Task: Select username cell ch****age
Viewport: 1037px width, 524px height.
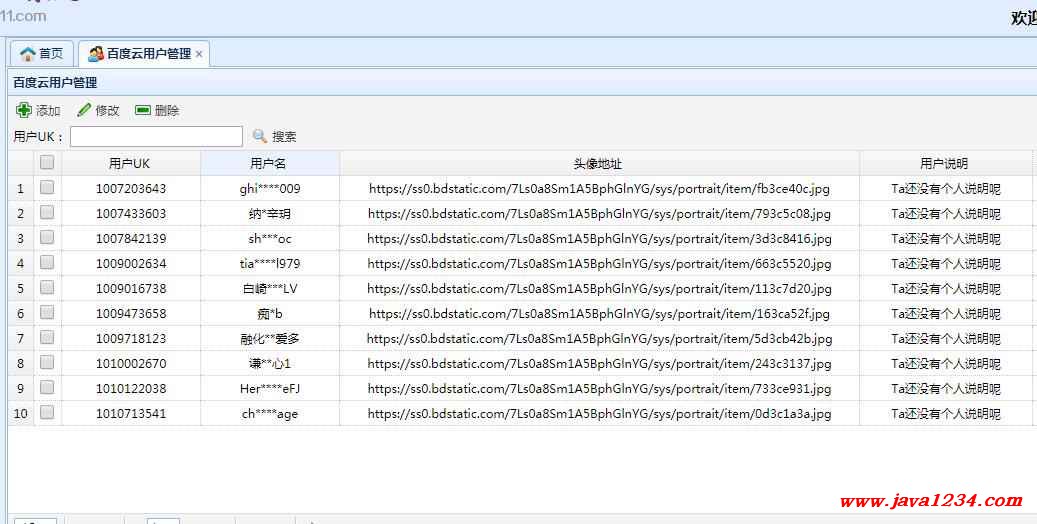Action: (x=270, y=414)
